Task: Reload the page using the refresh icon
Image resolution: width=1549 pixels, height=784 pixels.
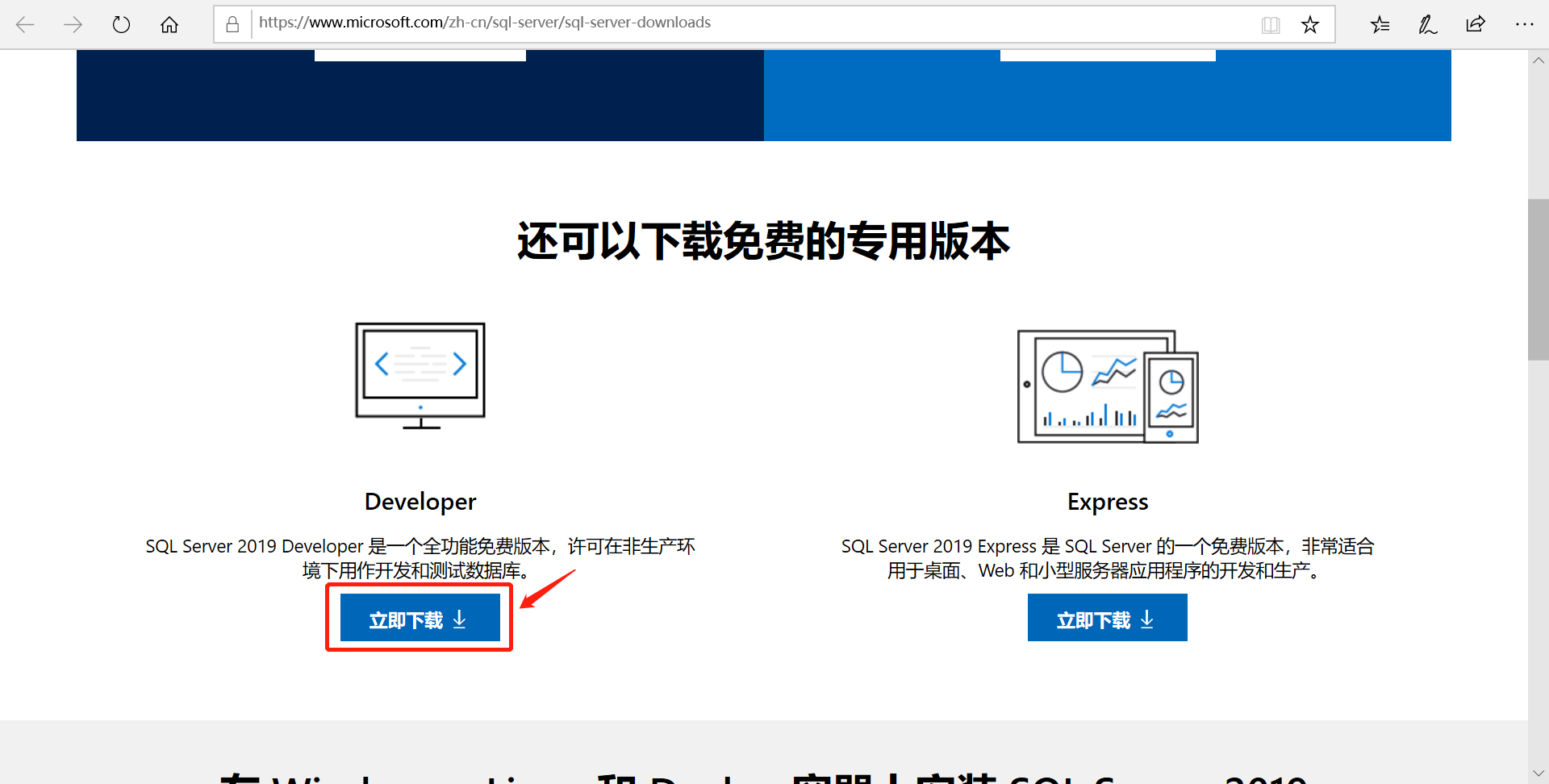Action: (121, 24)
